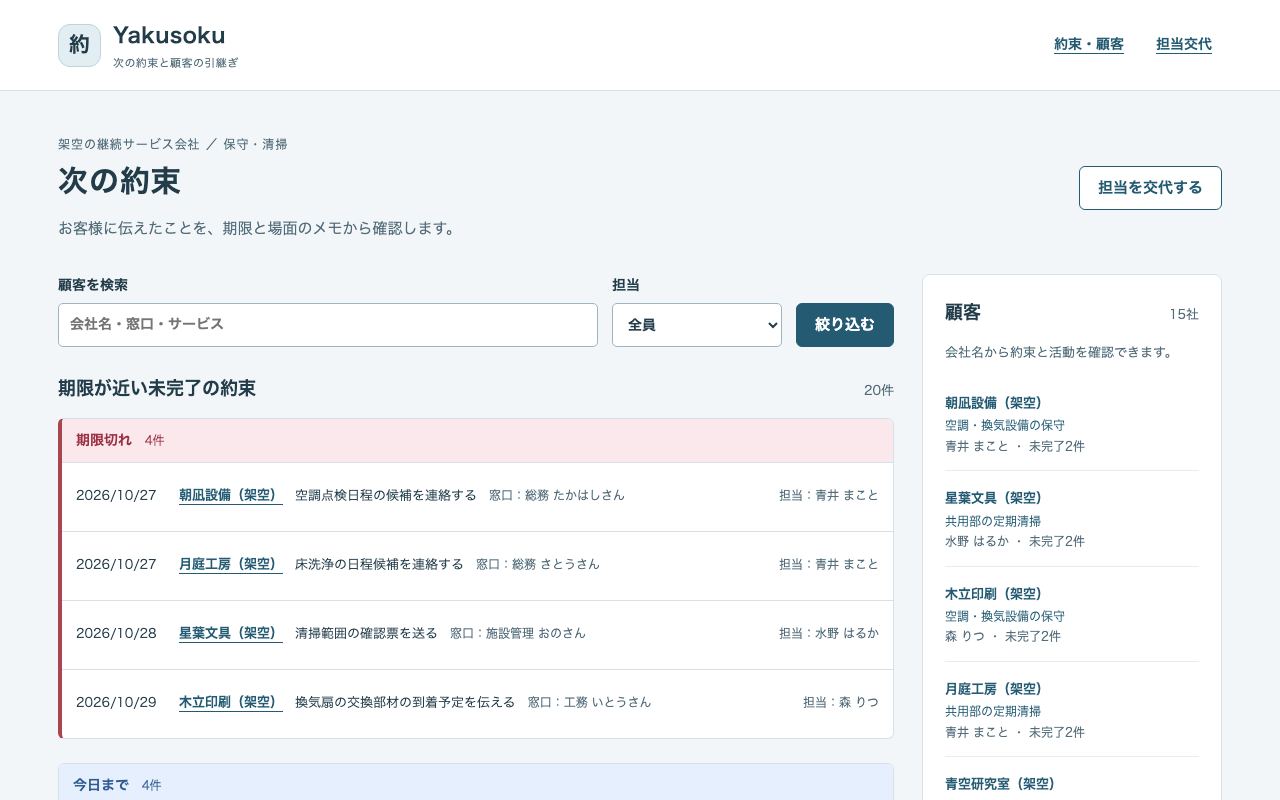Click the 窓口：工務 いとうさん text
This screenshot has height=800, width=1280.
589,702
